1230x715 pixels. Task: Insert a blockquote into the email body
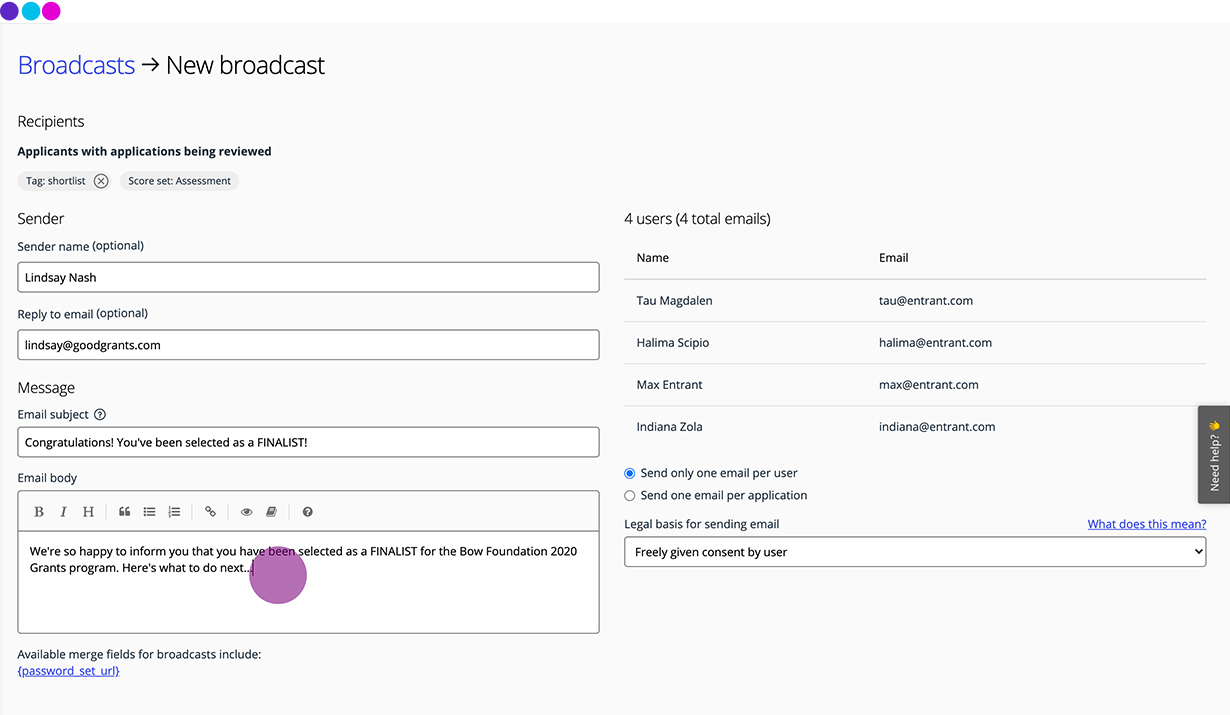124,511
